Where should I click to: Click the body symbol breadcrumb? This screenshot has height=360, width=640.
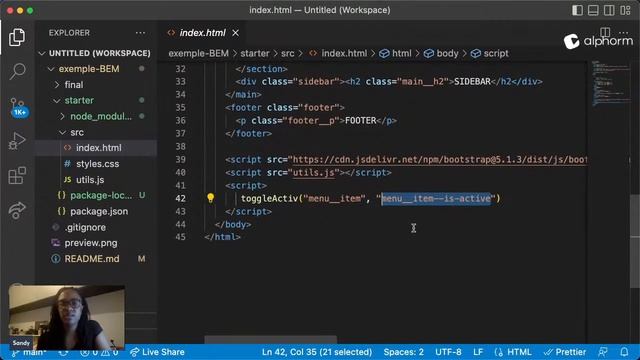point(441,53)
